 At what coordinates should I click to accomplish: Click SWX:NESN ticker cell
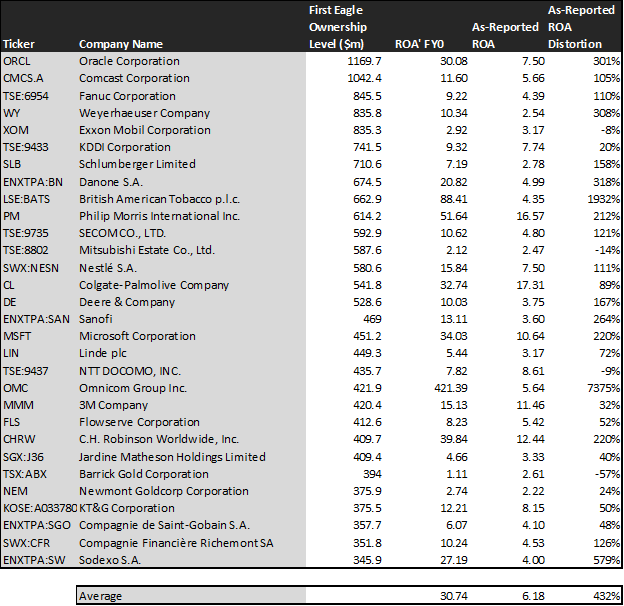coord(31,268)
